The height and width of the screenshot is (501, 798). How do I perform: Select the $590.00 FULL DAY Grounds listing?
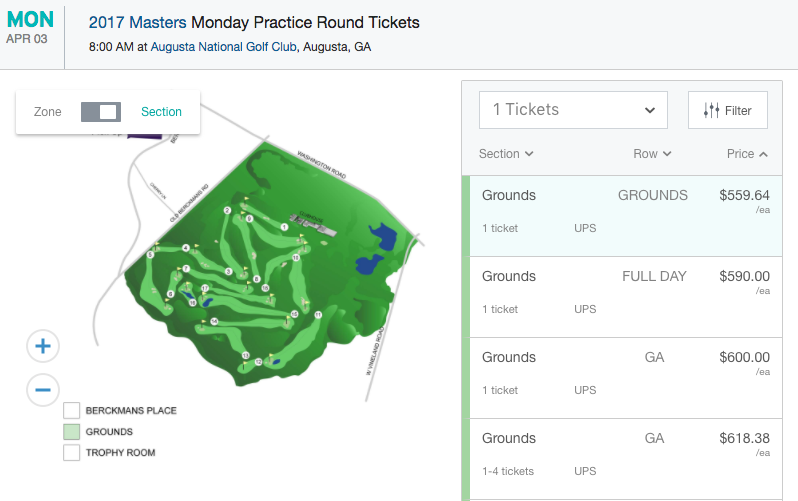(x=625, y=297)
